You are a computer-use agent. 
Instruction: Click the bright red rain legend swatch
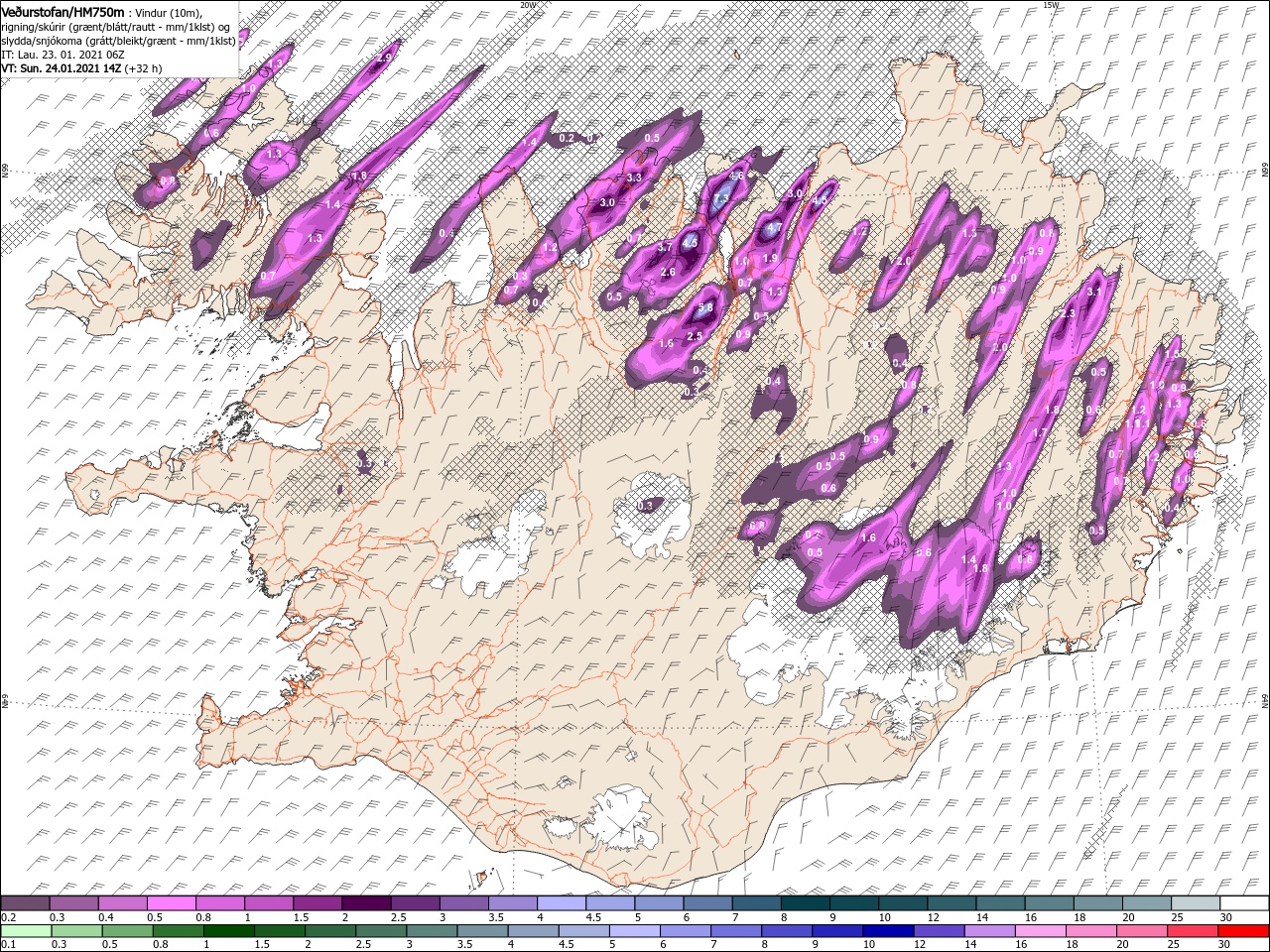pos(1244,931)
